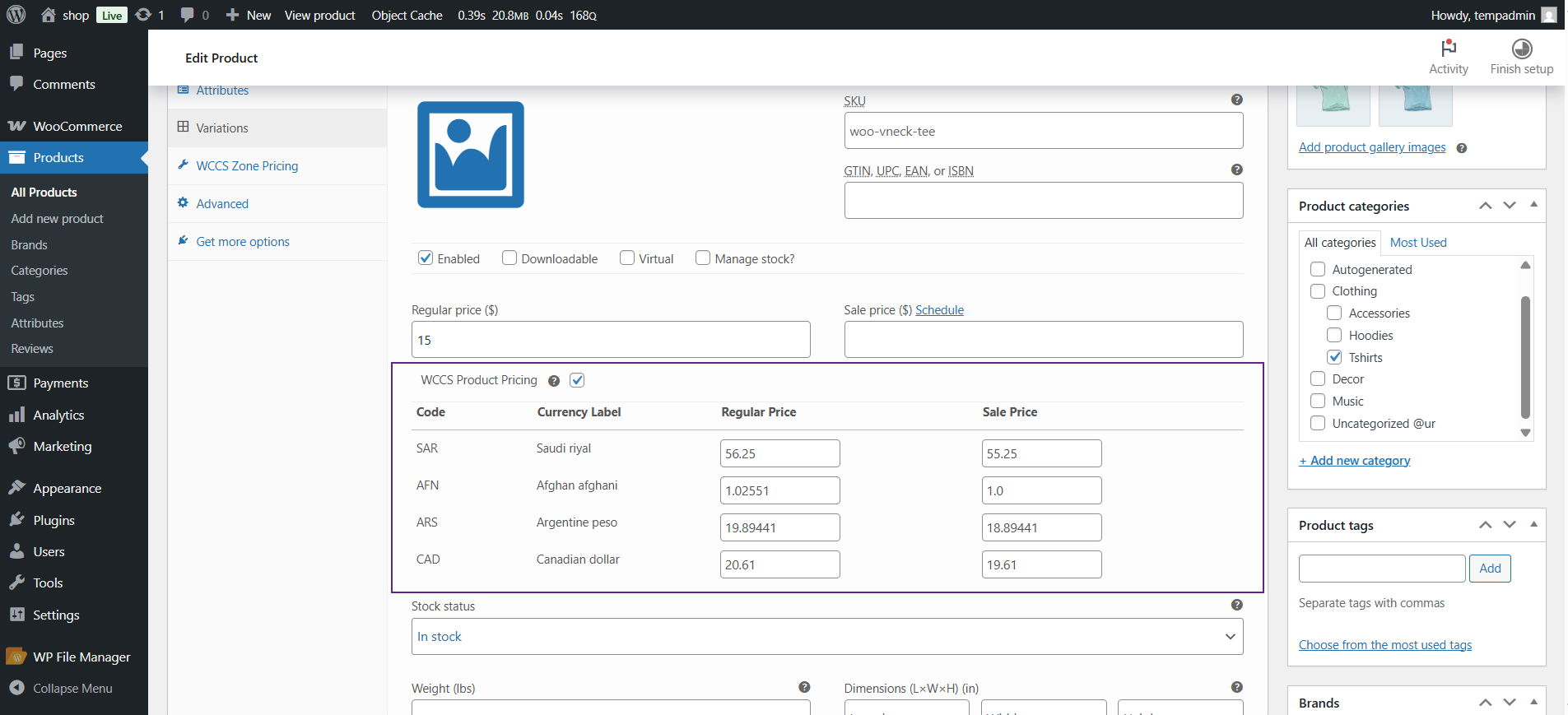Toggle the Manage stock checkbox
Image resolution: width=1568 pixels, height=715 pixels.
703,258
